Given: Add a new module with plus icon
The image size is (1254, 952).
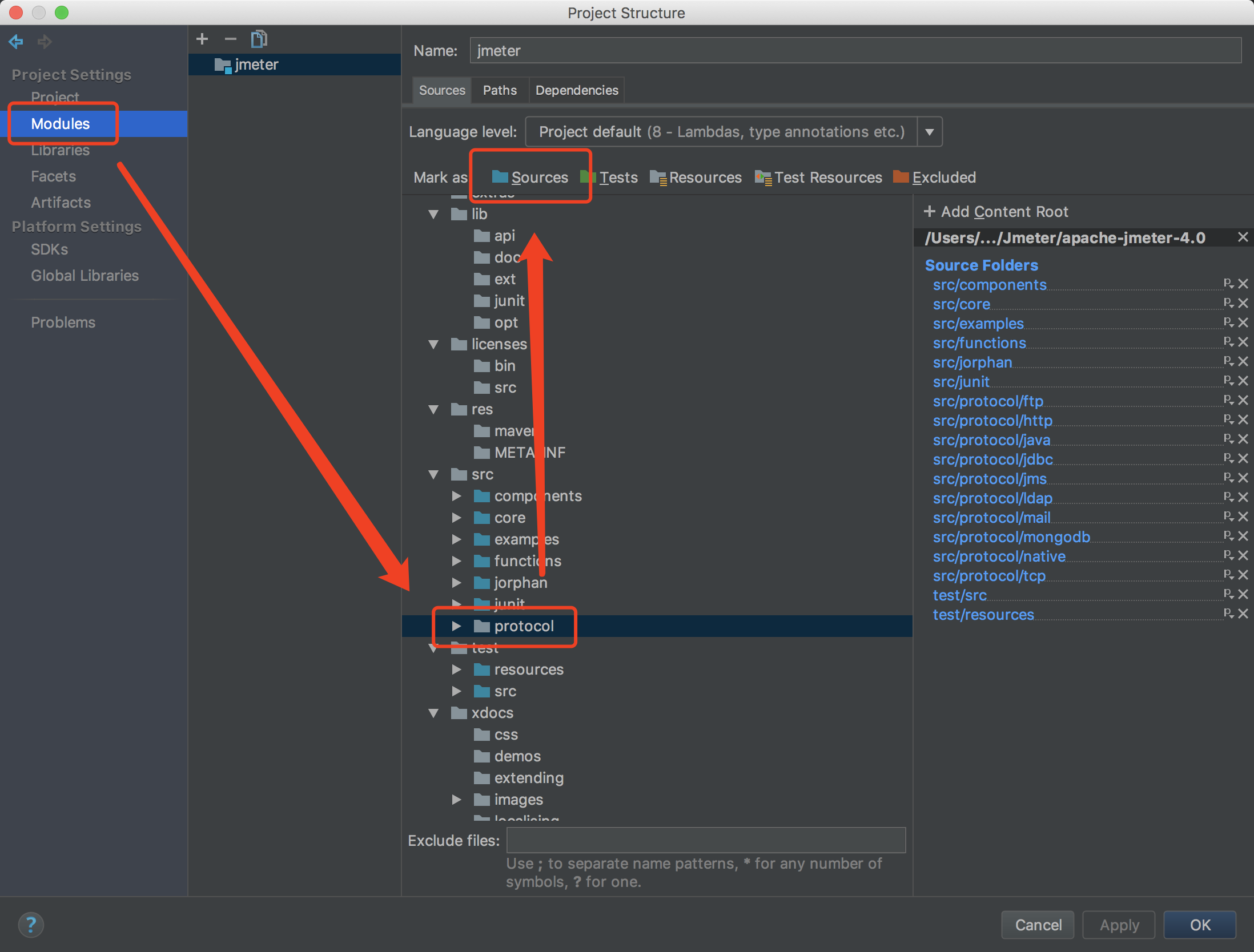Looking at the screenshot, I should (202, 39).
